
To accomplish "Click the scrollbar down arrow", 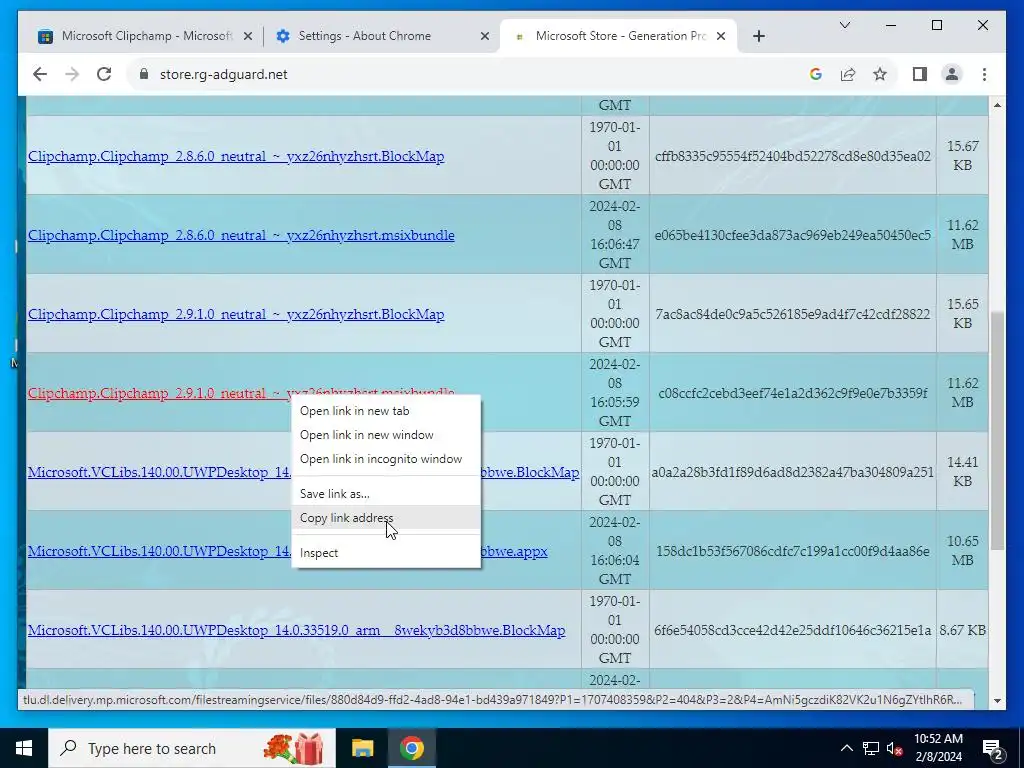I will tap(997, 701).
